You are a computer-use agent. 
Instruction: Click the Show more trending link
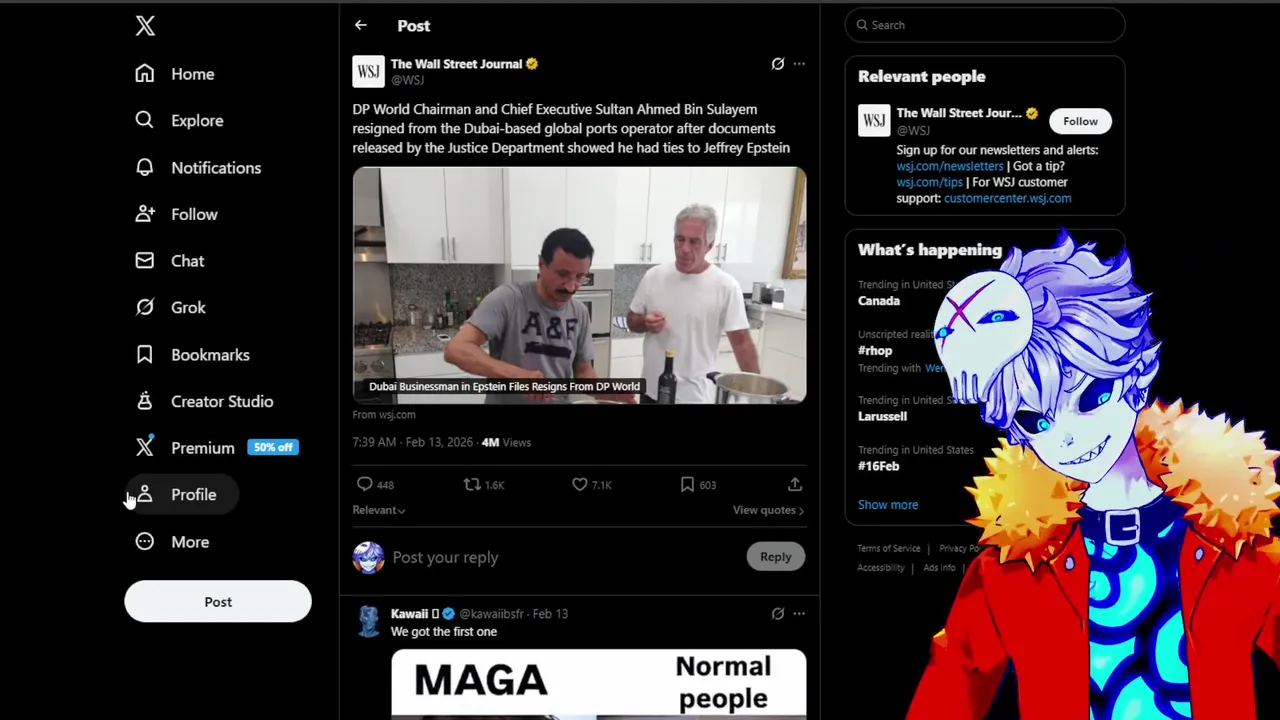point(888,505)
